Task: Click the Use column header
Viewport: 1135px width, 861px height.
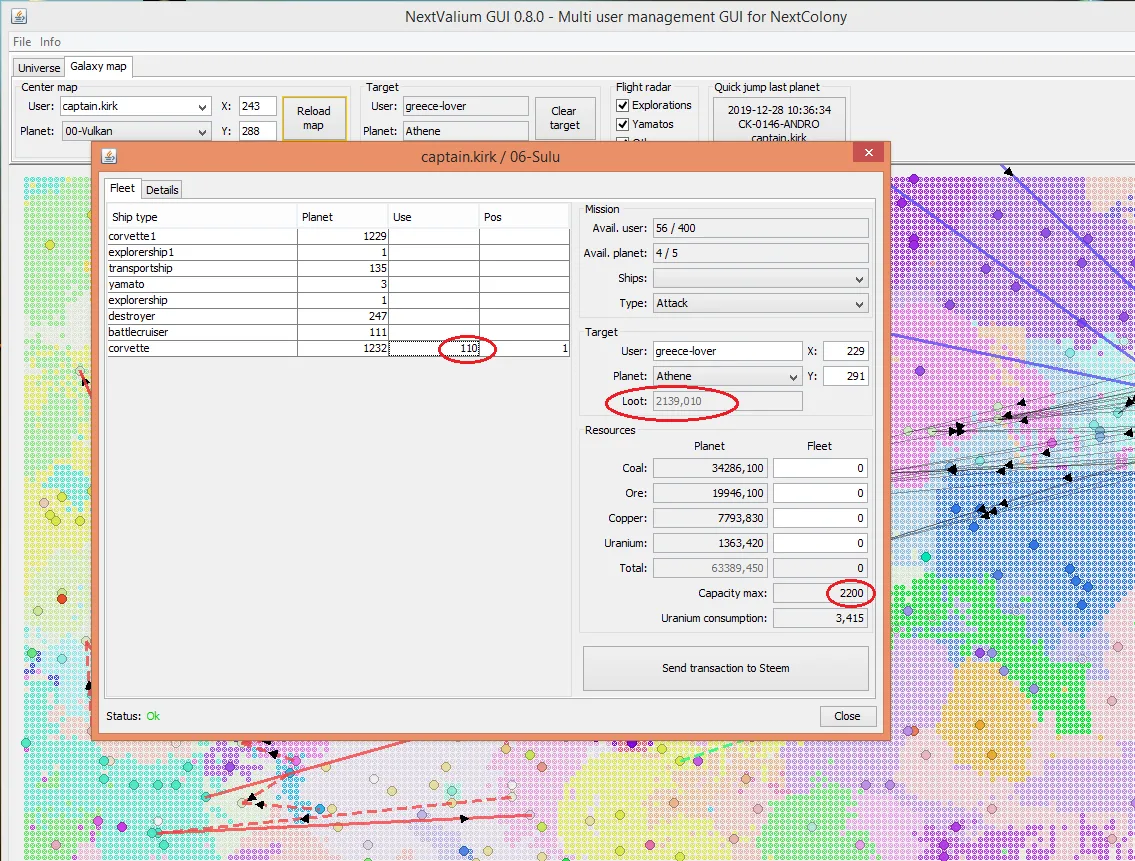Action: coord(434,217)
